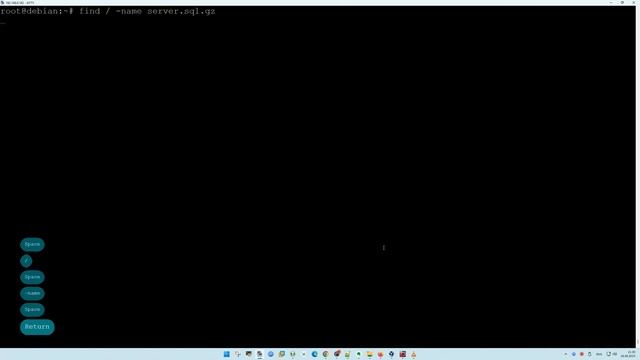The height and width of the screenshot is (360, 640).
Task: Open network and volume tray group
Action: point(611,354)
